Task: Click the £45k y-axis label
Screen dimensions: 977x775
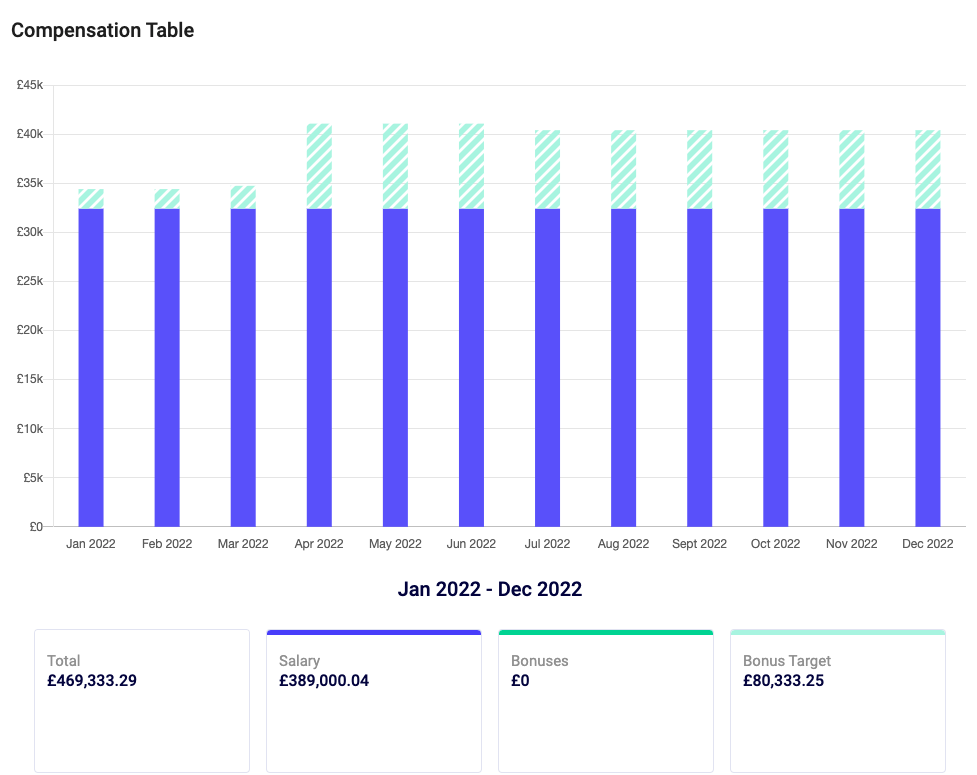Action: point(29,85)
